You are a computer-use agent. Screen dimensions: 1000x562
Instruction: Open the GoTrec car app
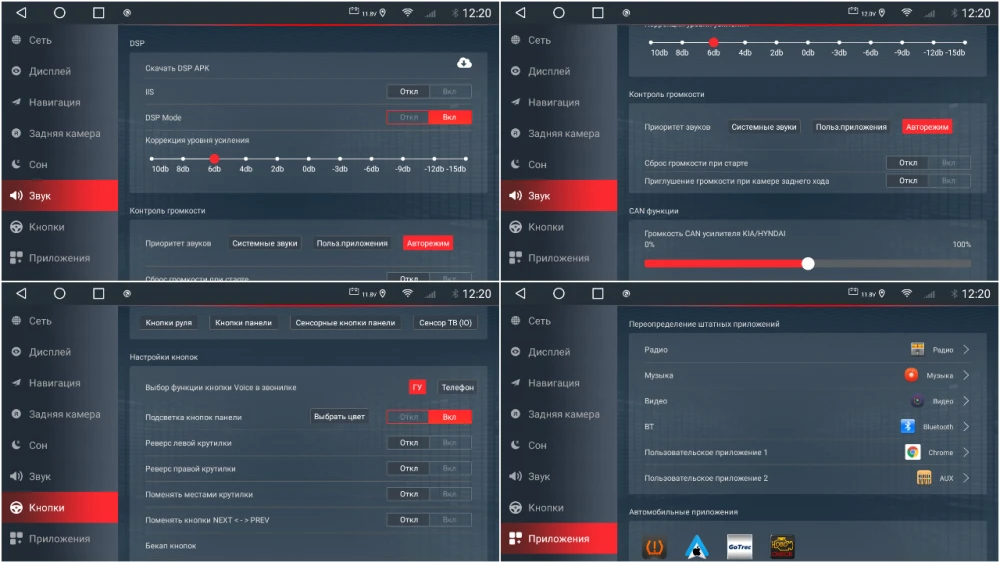(739, 547)
